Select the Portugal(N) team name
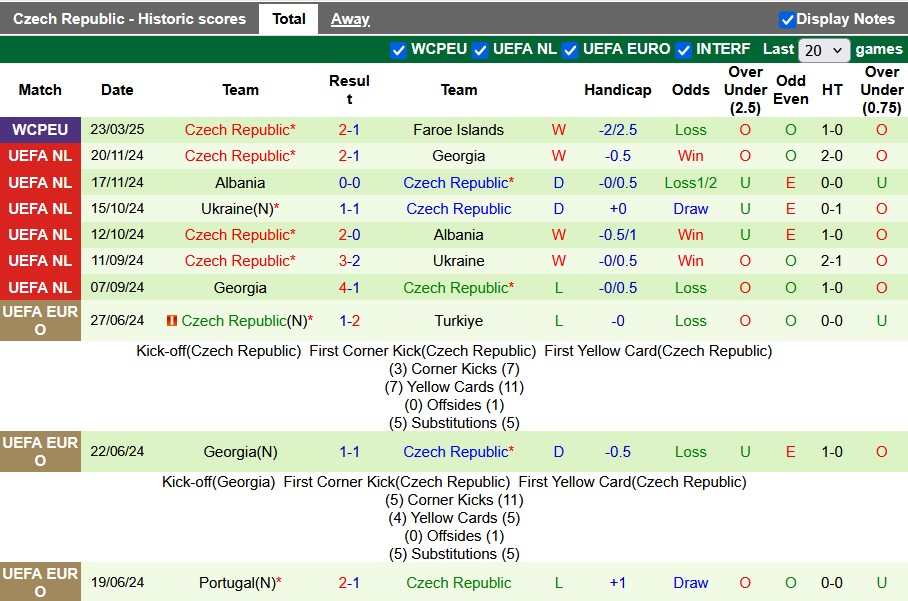 [x=236, y=583]
